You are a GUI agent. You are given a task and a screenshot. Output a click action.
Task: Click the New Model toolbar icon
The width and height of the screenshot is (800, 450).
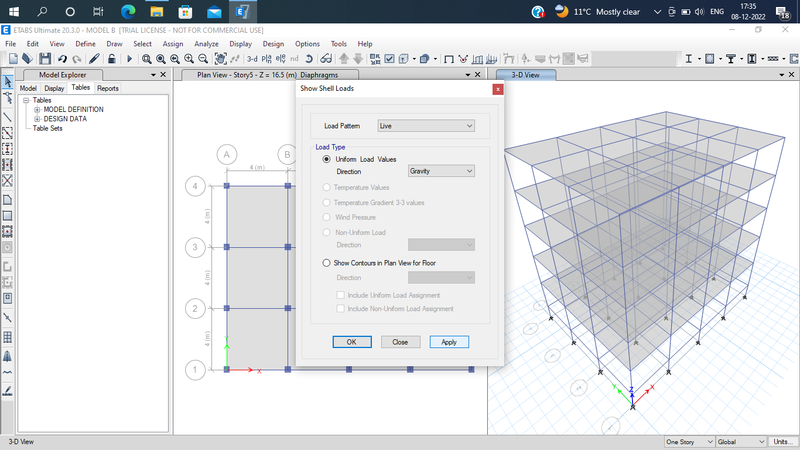coord(13,59)
